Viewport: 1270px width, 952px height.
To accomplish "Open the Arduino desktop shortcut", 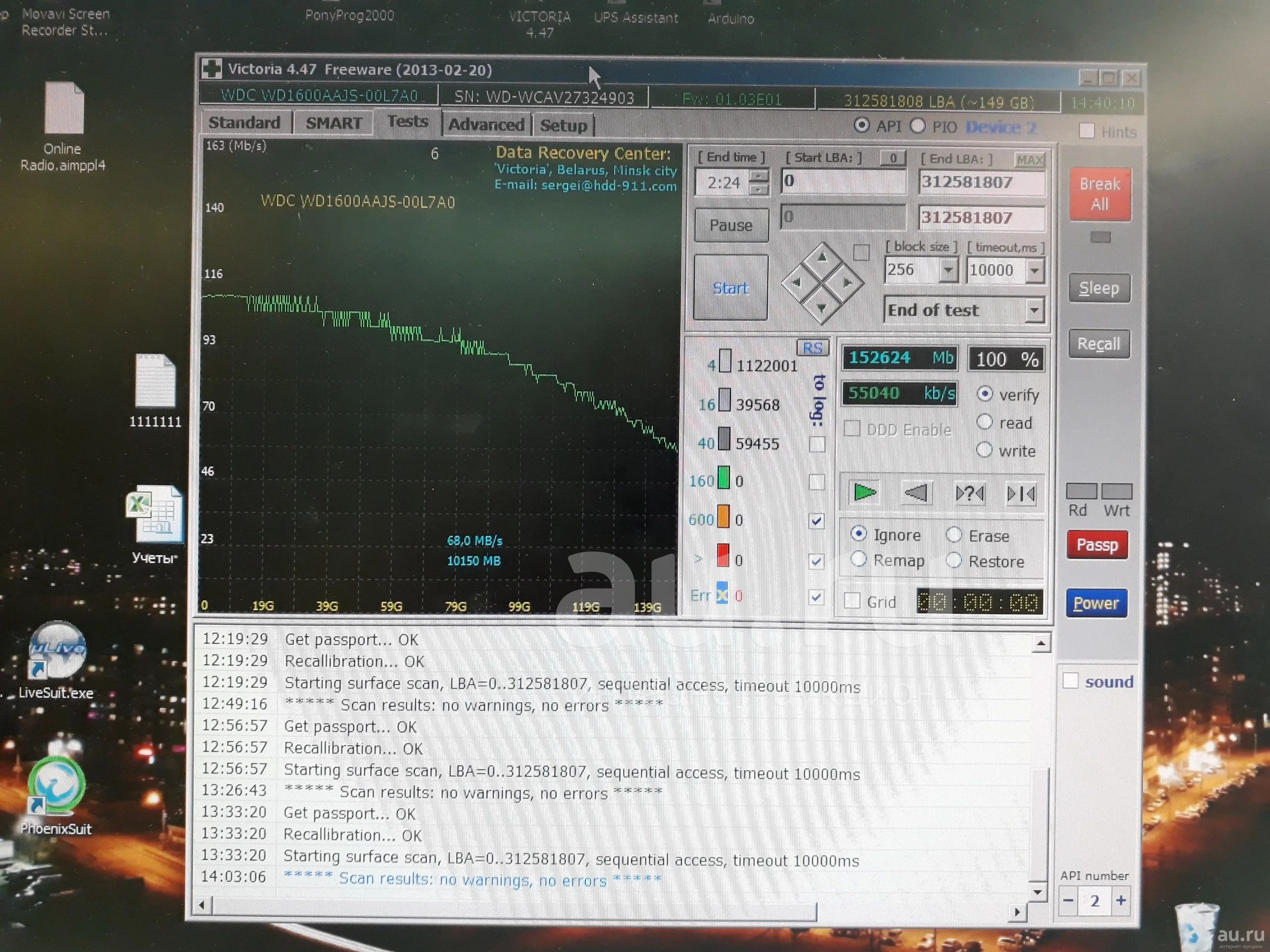I will click(730, 18).
